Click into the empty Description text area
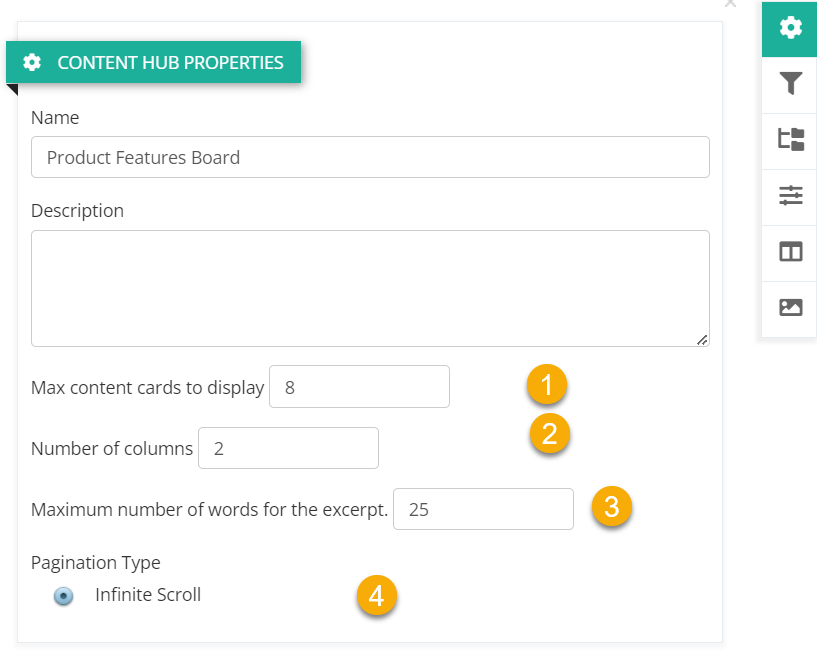The image size is (832, 661). [370, 289]
